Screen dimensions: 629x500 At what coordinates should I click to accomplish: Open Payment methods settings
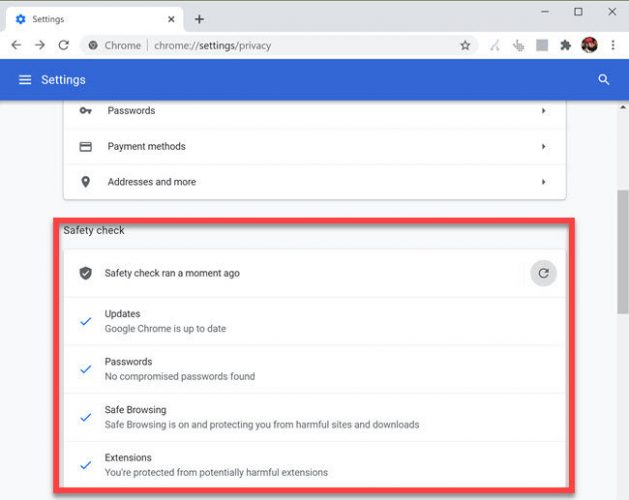[314, 146]
